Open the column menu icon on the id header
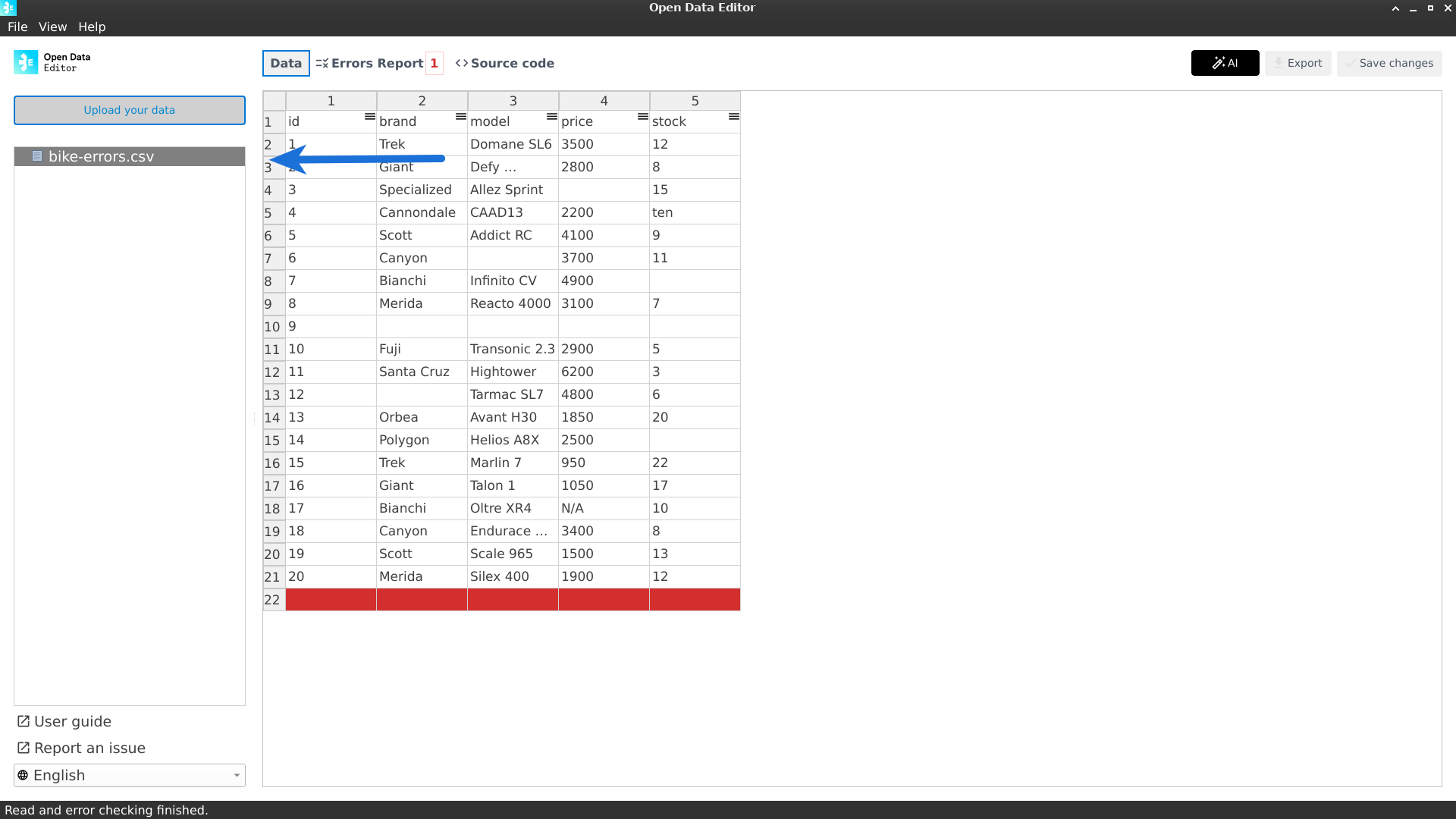Image resolution: width=1456 pixels, height=819 pixels. [x=369, y=116]
